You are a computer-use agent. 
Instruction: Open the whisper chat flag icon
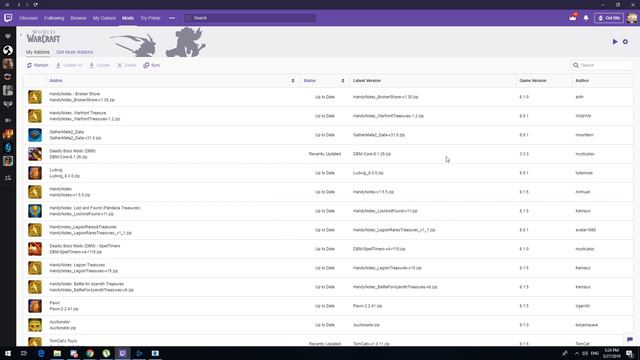(630, 340)
